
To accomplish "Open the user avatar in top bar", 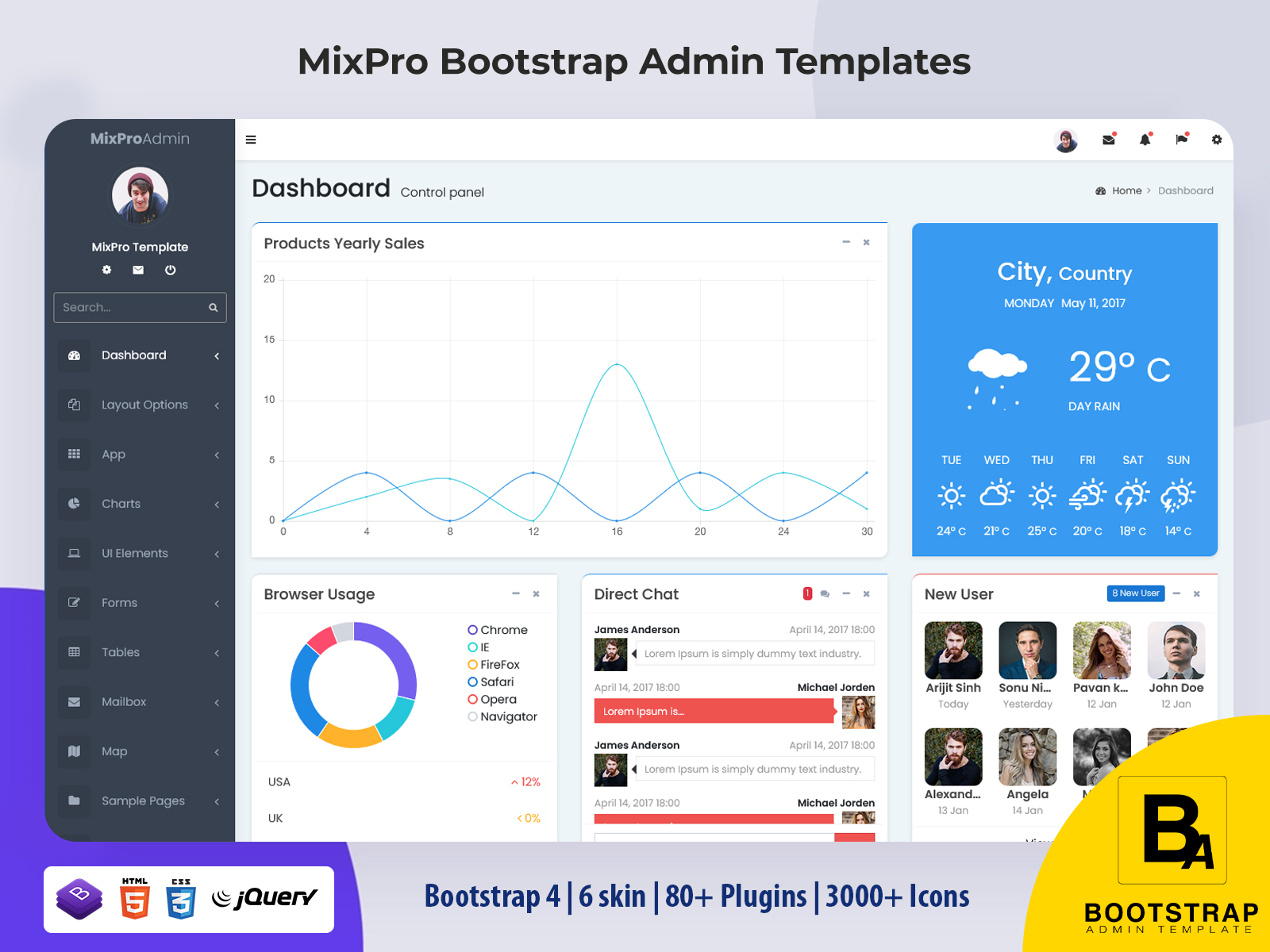I will (1066, 140).
